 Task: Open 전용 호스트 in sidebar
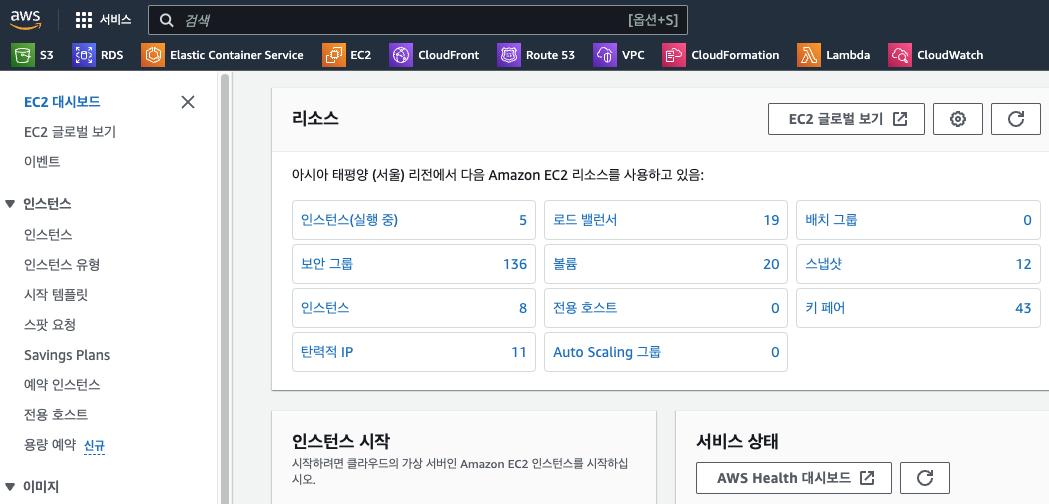click(56, 414)
